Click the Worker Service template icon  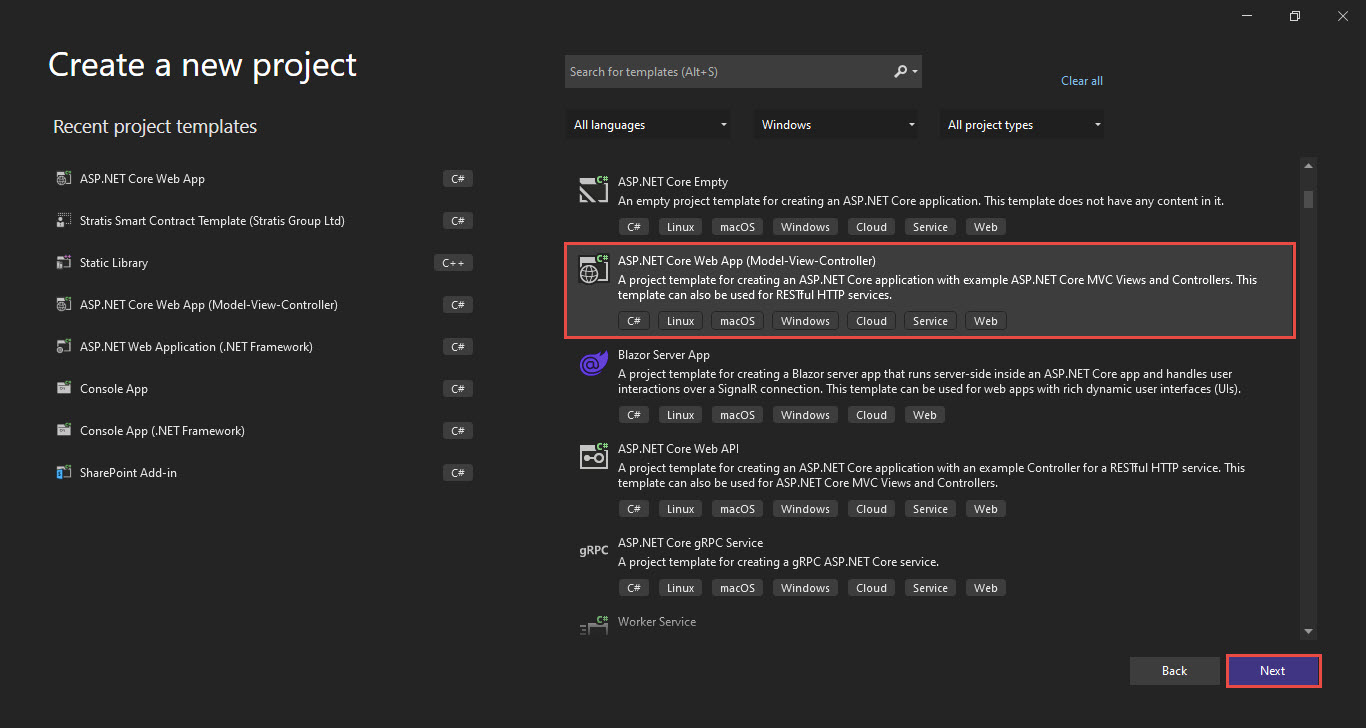point(594,626)
